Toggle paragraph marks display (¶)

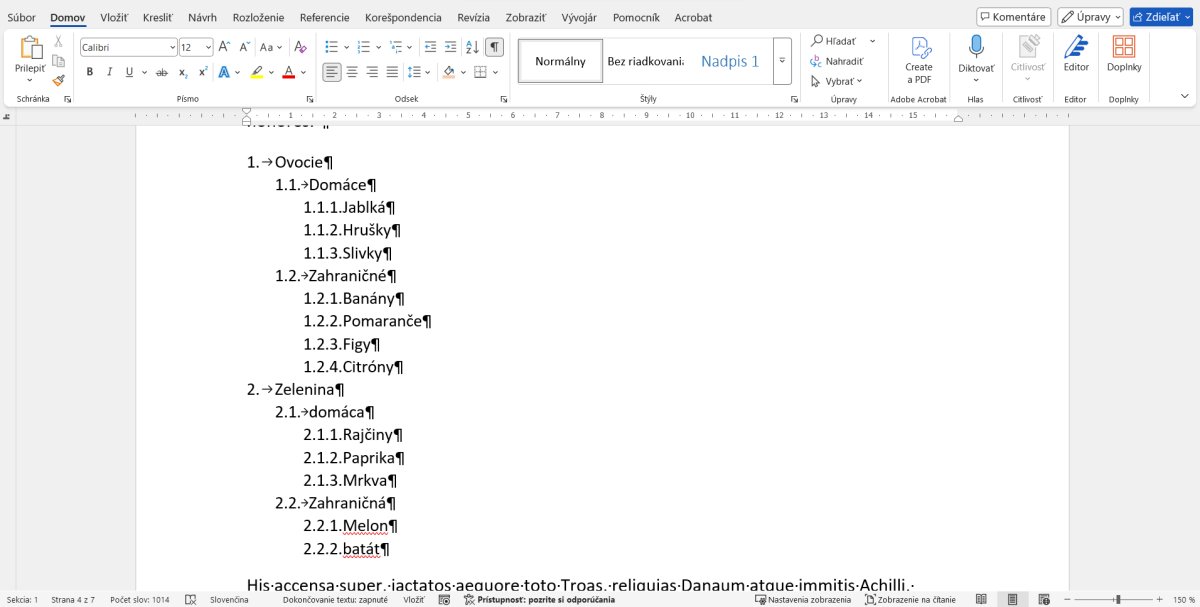494,47
